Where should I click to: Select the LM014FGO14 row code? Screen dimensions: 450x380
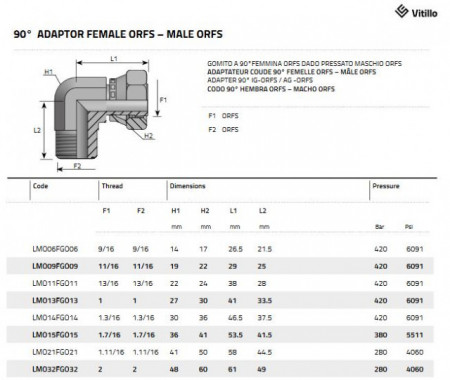55,318
